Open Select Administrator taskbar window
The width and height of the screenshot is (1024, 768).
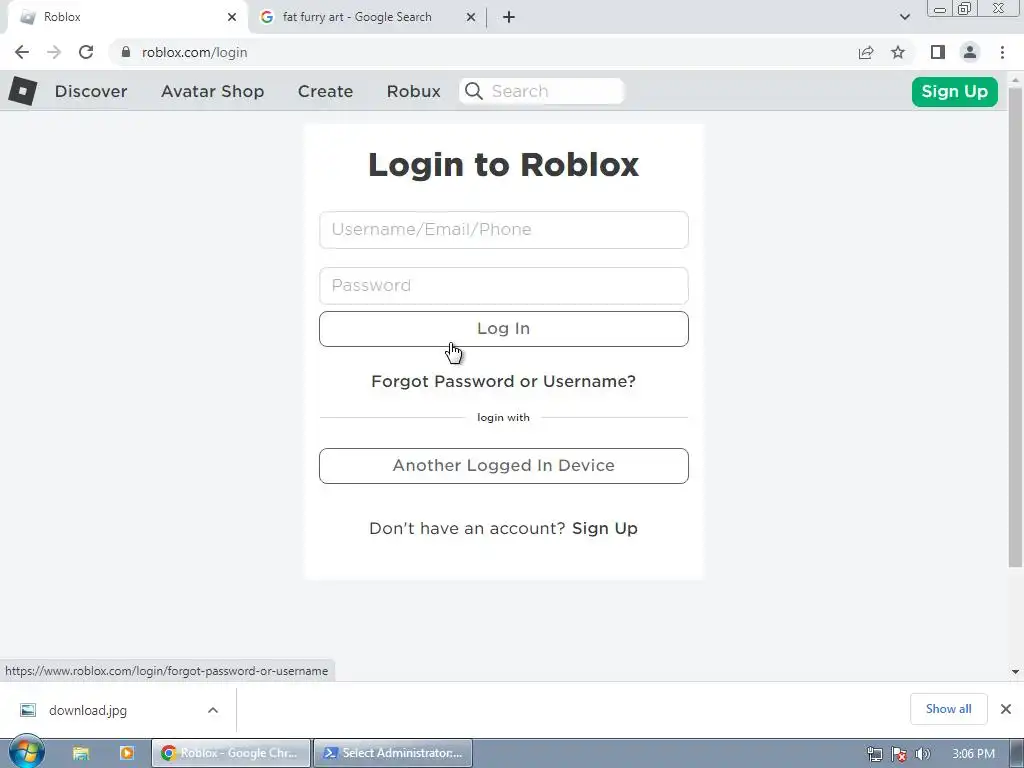[x=393, y=753]
